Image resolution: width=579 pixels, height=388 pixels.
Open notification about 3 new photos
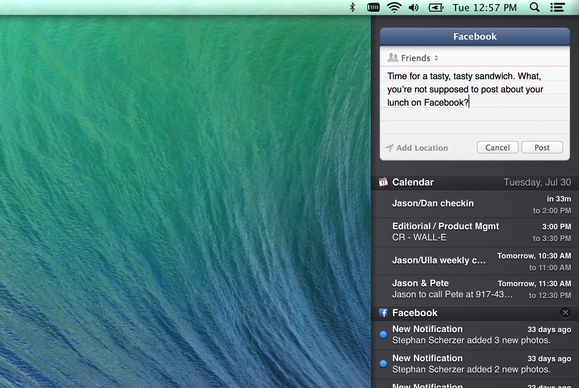click(x=475, y=335)
